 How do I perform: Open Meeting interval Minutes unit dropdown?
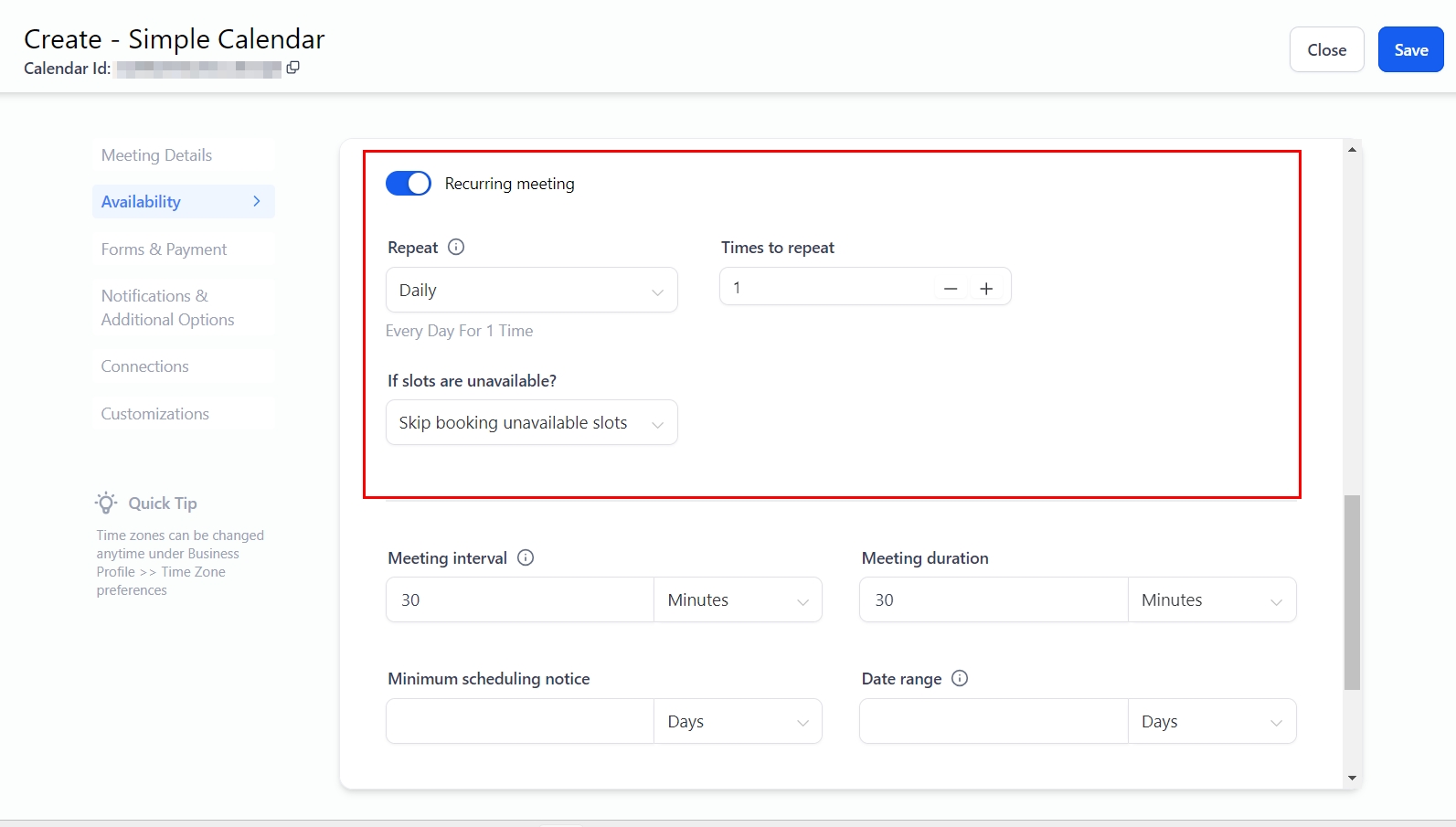pos(737,599)
